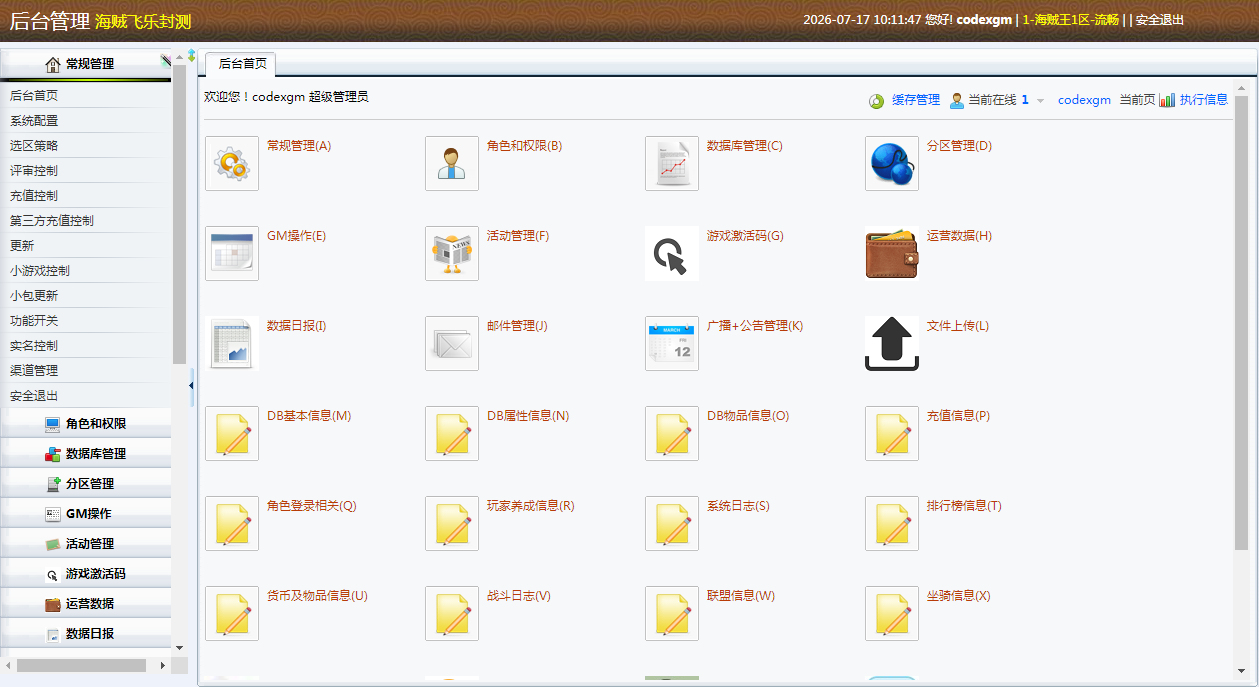Expand the 数据库管理 sidebar section
The image size is (1259, 687).
[86, 453]
